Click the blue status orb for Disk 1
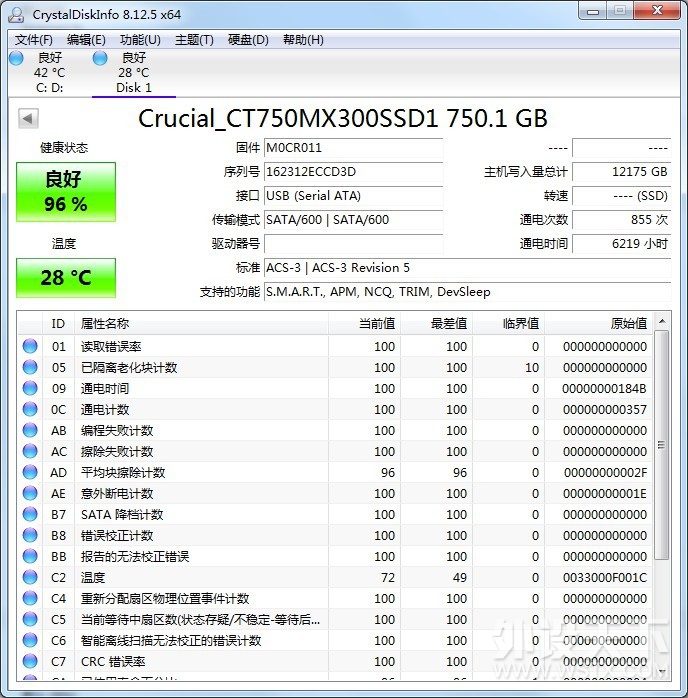Viewport: 688px width, 698px height. 100,58
